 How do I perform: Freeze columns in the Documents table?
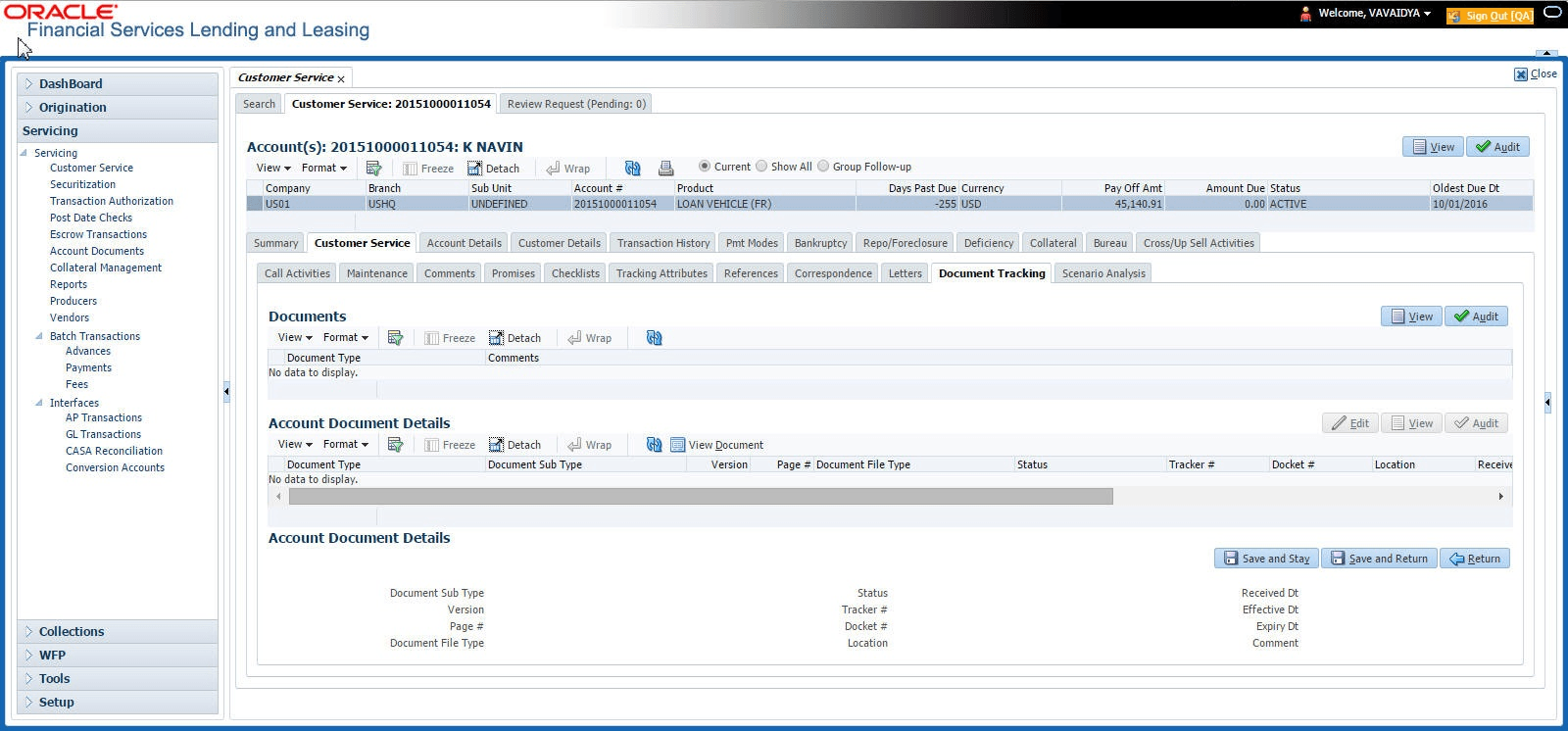pos(450,338)
